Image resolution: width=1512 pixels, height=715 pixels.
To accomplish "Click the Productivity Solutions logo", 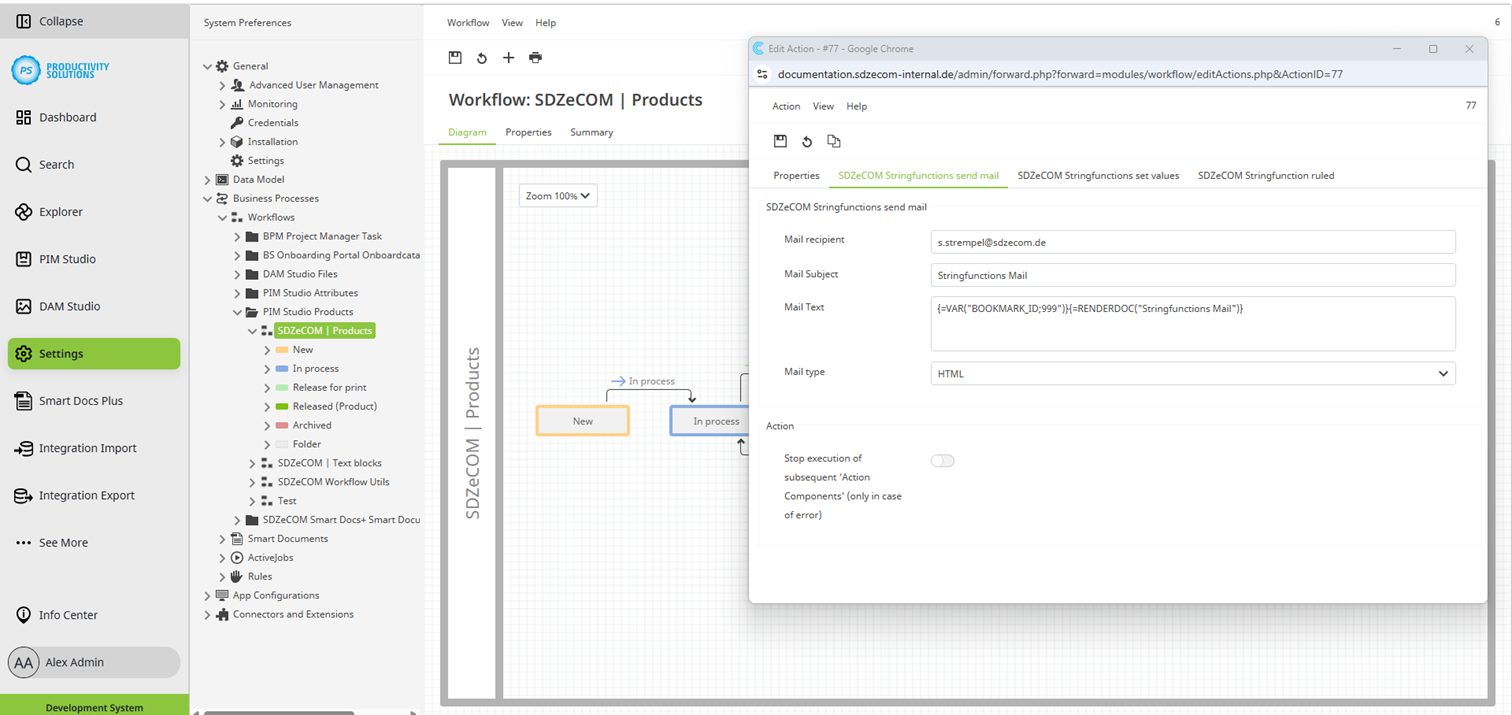I will pyautogui.click(x=61, y=70).
